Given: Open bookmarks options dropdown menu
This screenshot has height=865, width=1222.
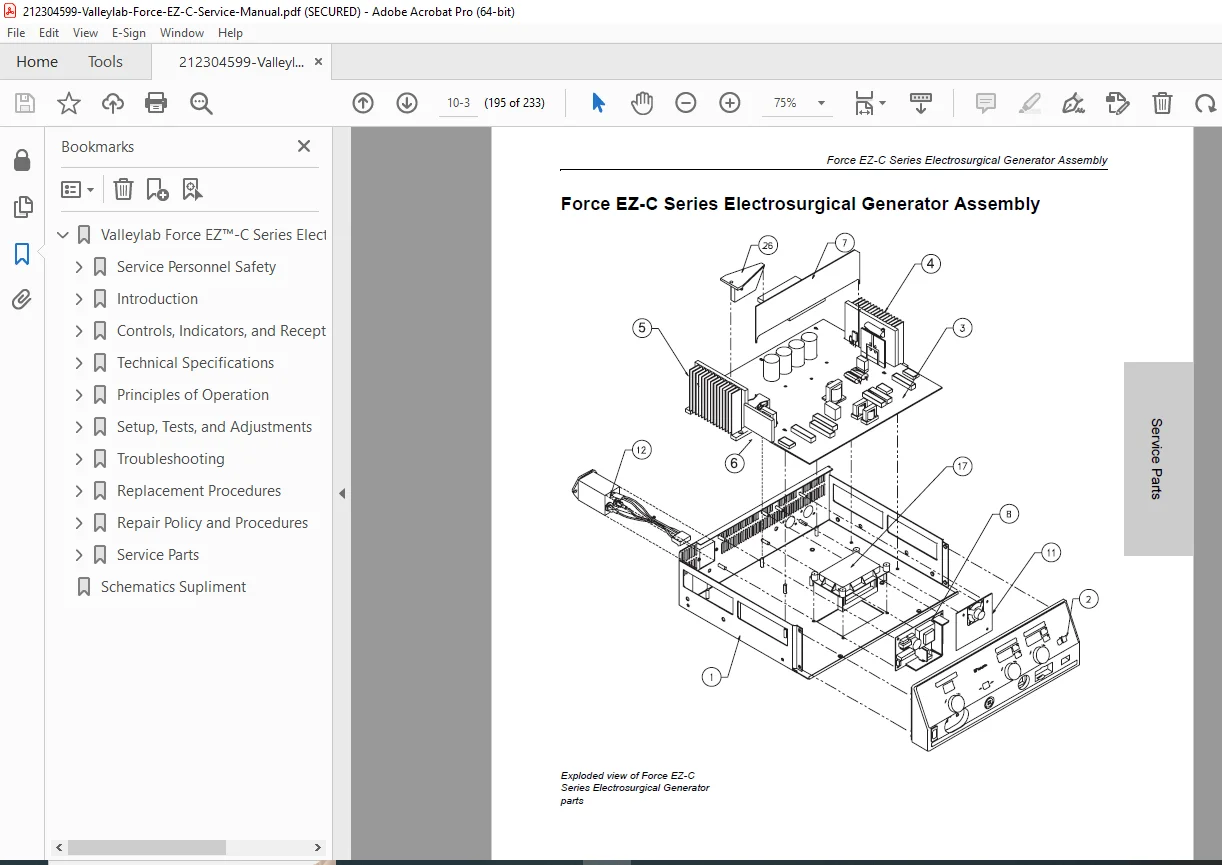Looking at the screenshot, I should (77, 189).
